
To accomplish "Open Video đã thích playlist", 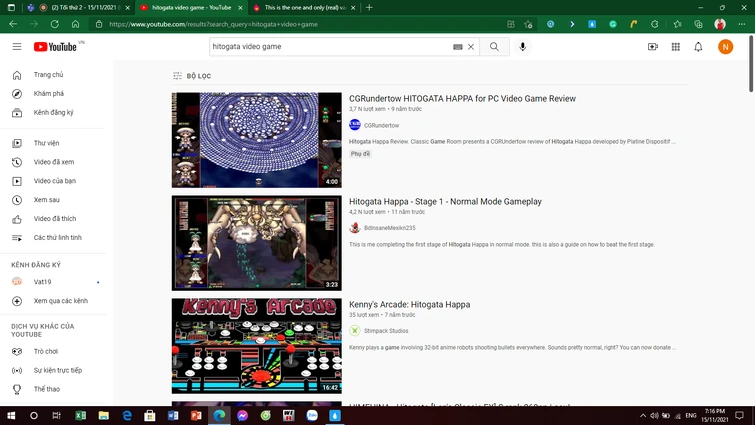I will [54, 219].
